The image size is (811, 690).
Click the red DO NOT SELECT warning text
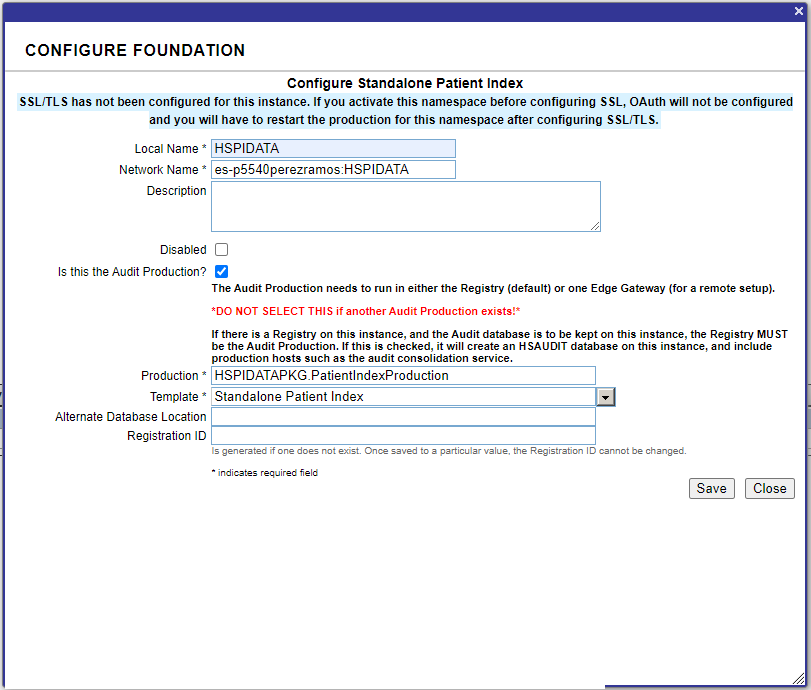tap(365, 311)
